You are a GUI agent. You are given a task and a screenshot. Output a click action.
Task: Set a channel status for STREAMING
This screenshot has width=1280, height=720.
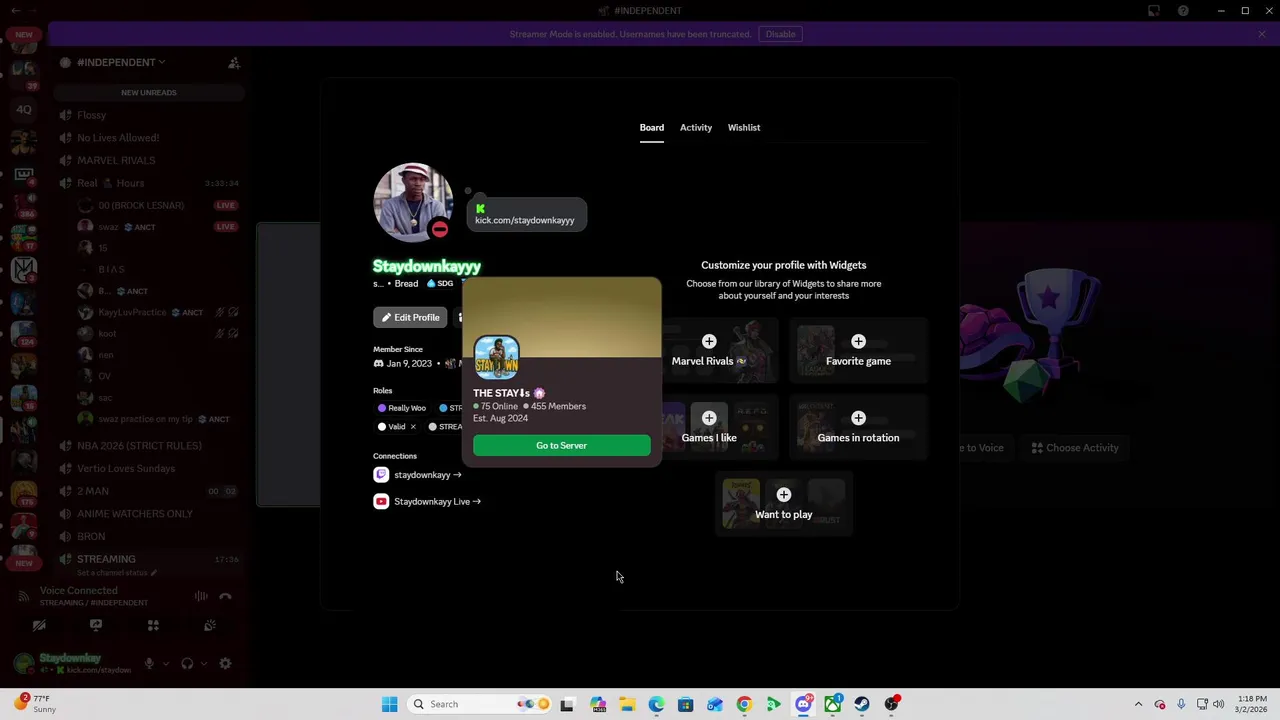point(116,573)
